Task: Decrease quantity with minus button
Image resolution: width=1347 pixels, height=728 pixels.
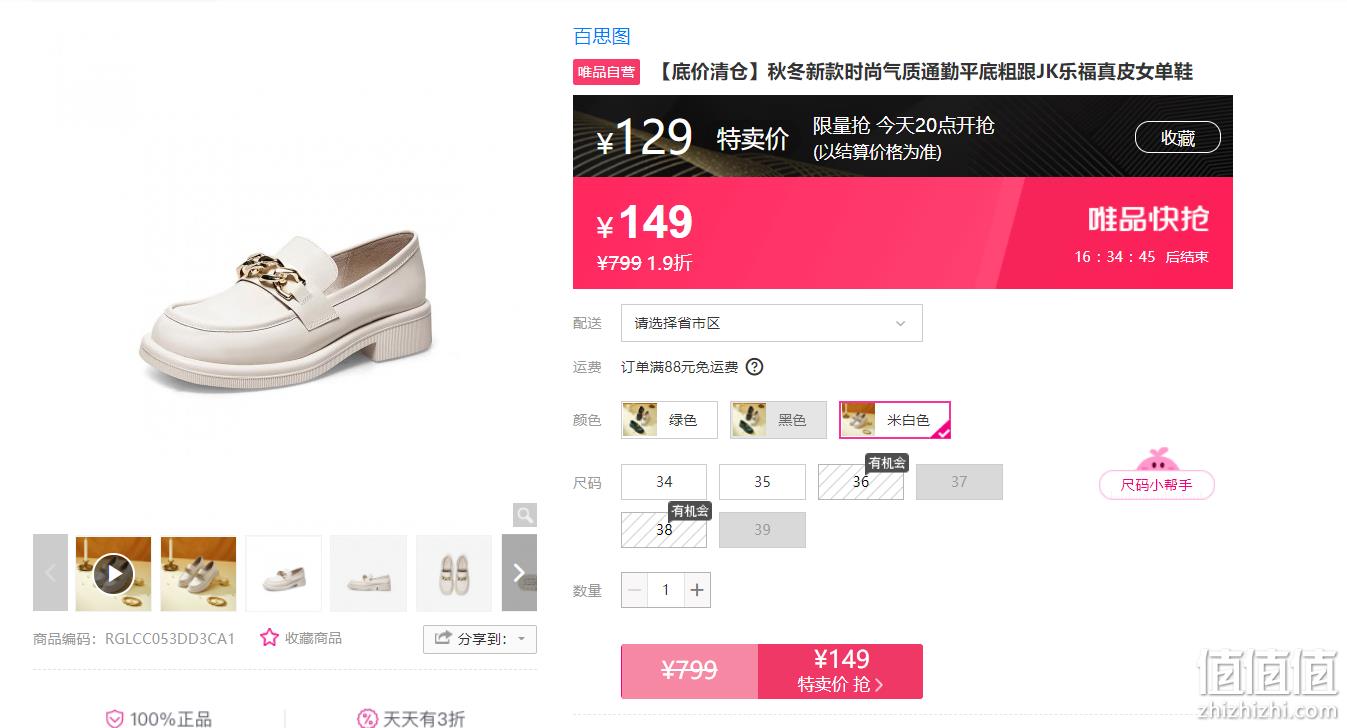Action: point(635,590)
